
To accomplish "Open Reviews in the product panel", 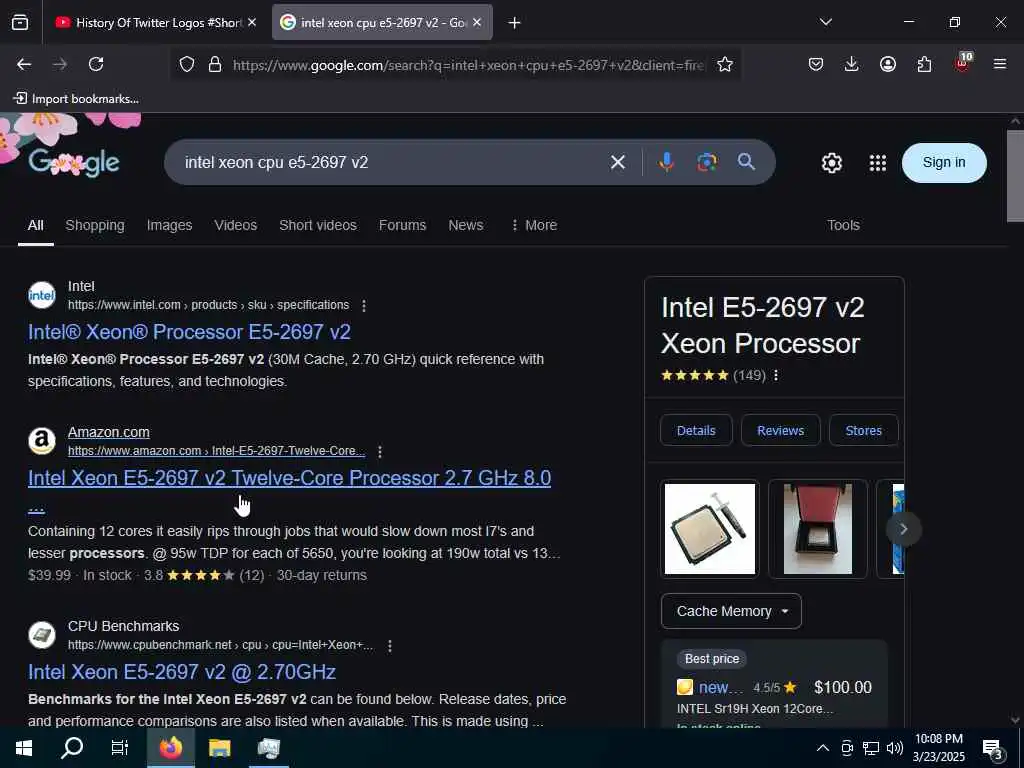I will 780,430.
